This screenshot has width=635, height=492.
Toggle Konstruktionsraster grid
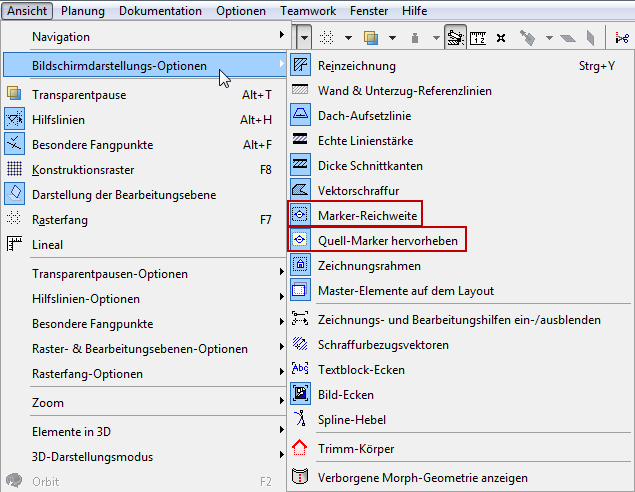pyautogui.click(x=145, y=170)
